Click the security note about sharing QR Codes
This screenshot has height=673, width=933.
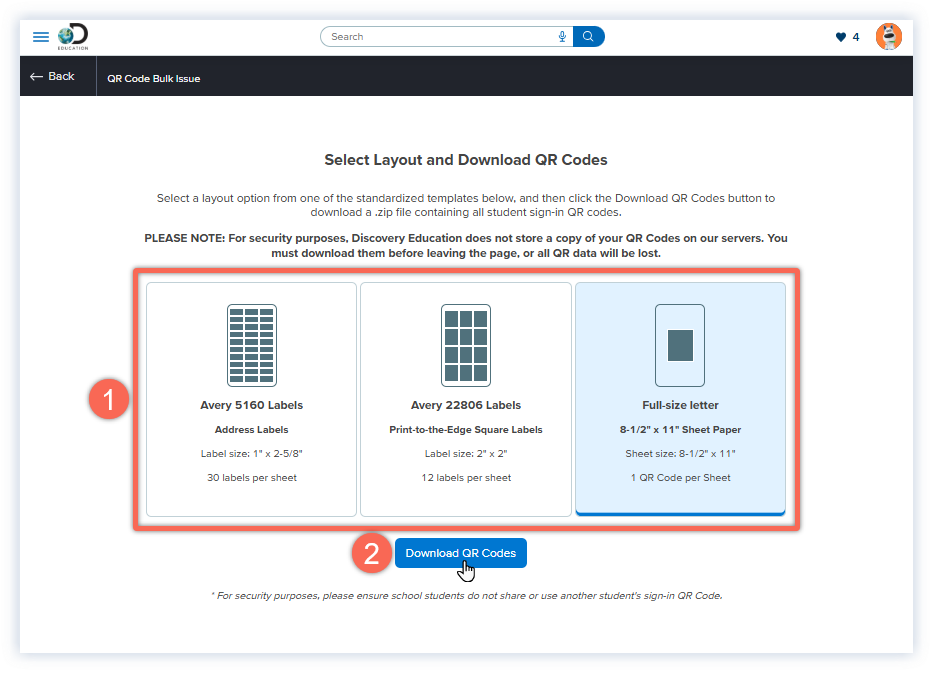point(466,594)
